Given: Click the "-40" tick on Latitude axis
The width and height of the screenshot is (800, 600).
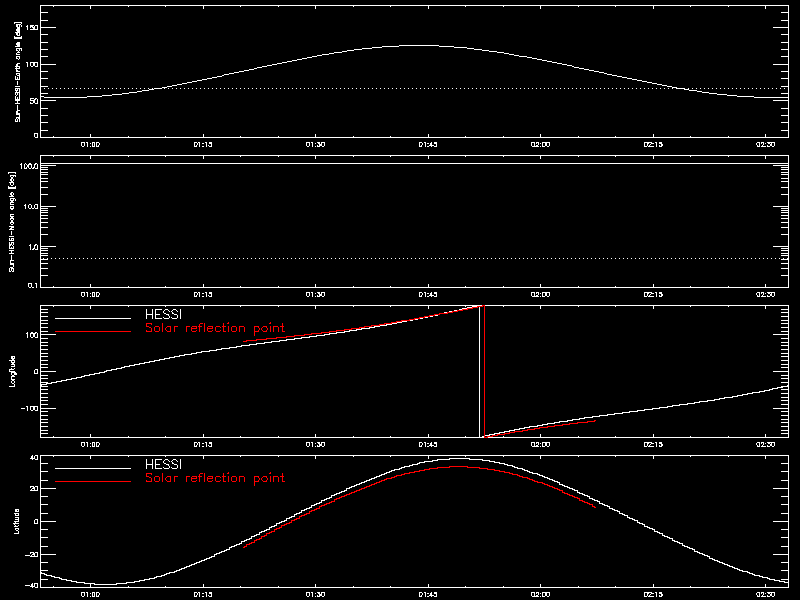Looking at the screenshot, I should coord(32,585).
